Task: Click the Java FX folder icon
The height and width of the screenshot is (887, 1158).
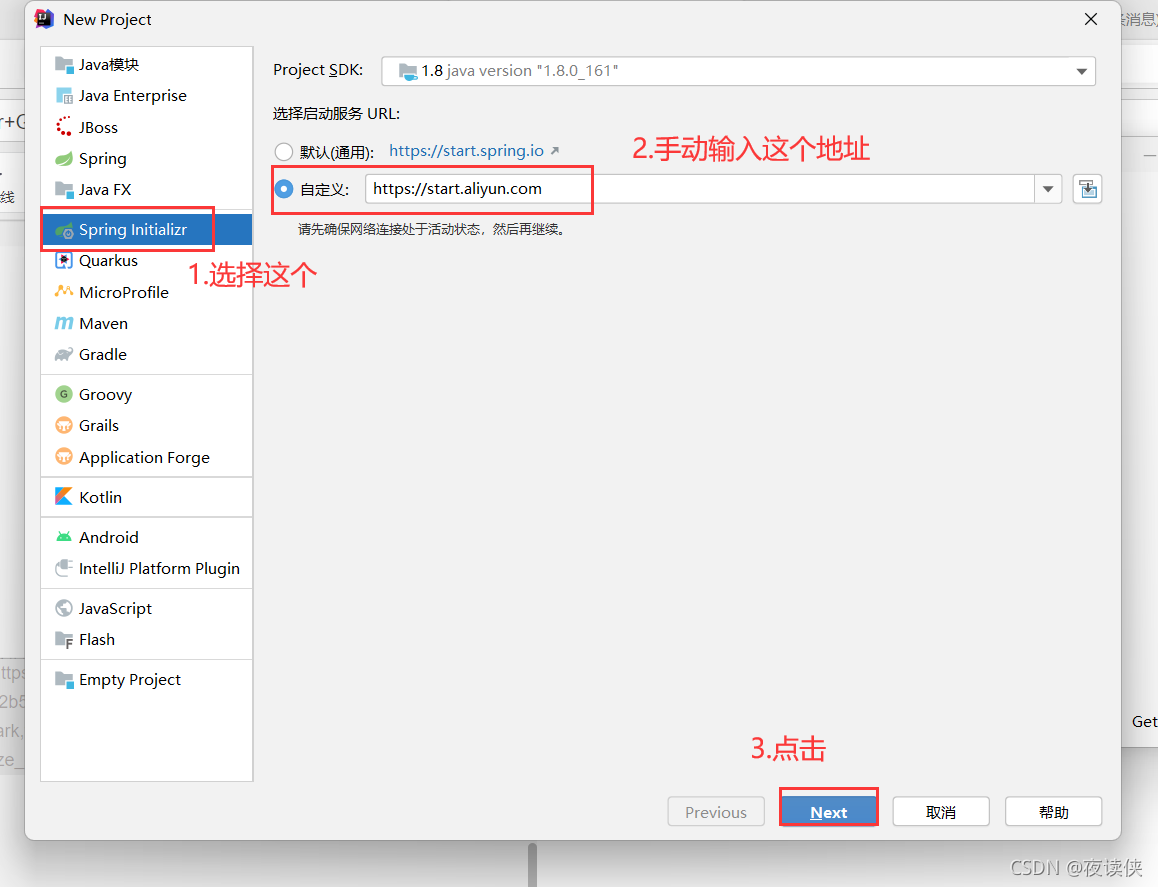Action: (x=64, y=190)
